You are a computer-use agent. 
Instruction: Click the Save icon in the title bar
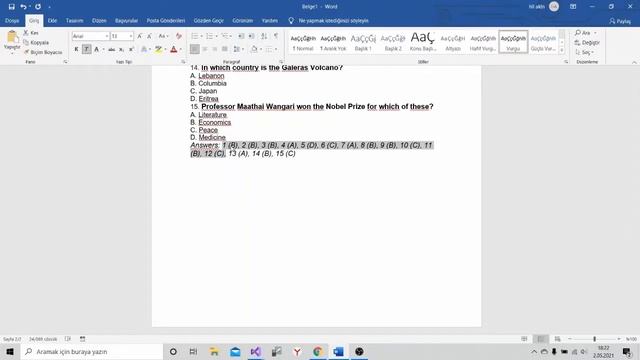coord(11,7)
